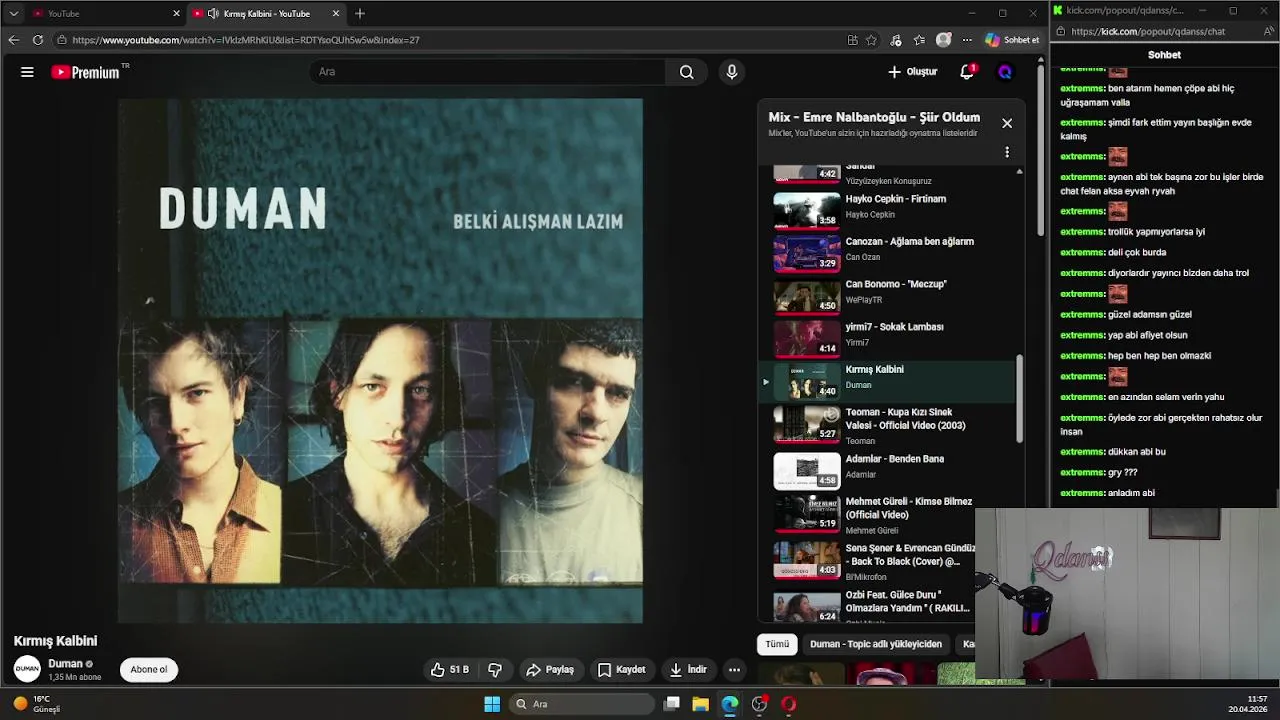This screenshot has height=720, width=1280.
Task: View site info lock icon in YouTube address bar
Action: 62,40
